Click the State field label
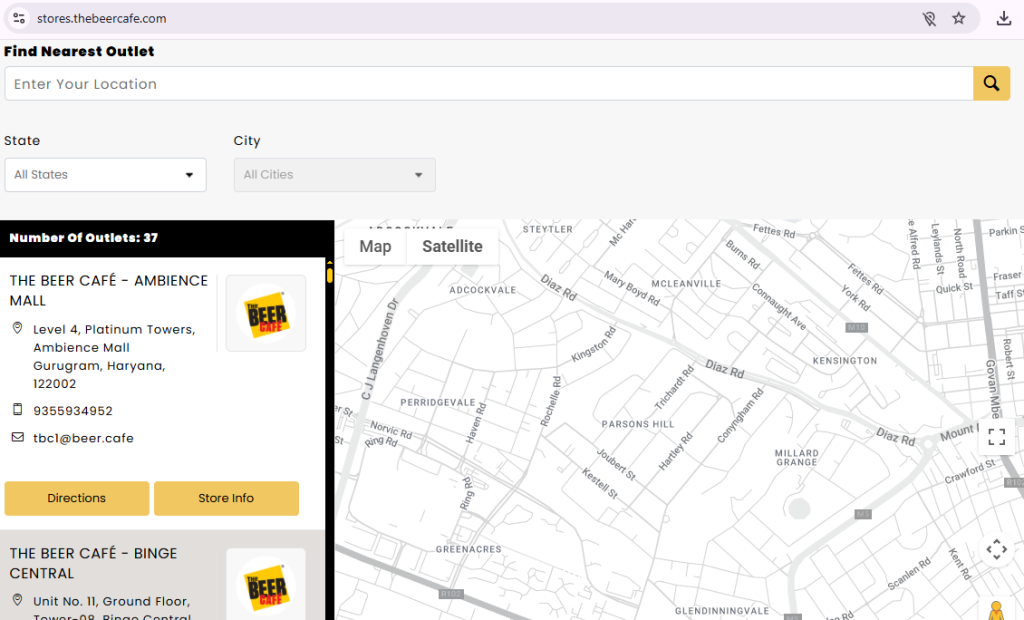Viewport: 1024px width, 620px height. click(x=22, y=140)
